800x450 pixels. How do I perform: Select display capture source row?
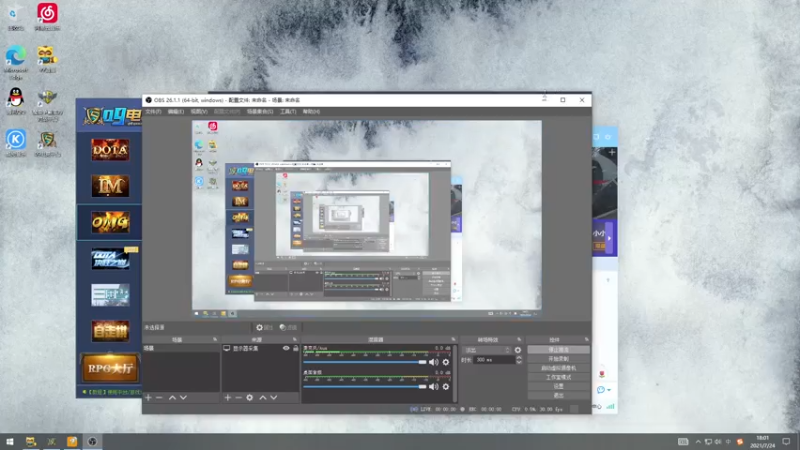(260, 348)
